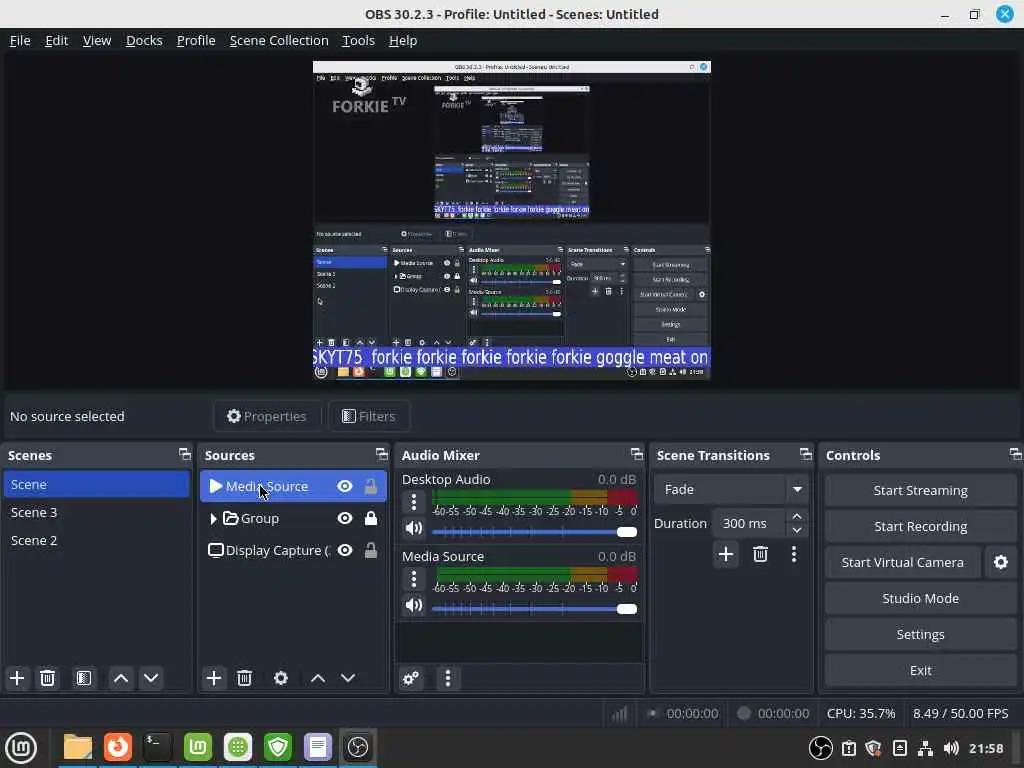
Task: Open the Tools menu
Action: click(359, 40)
